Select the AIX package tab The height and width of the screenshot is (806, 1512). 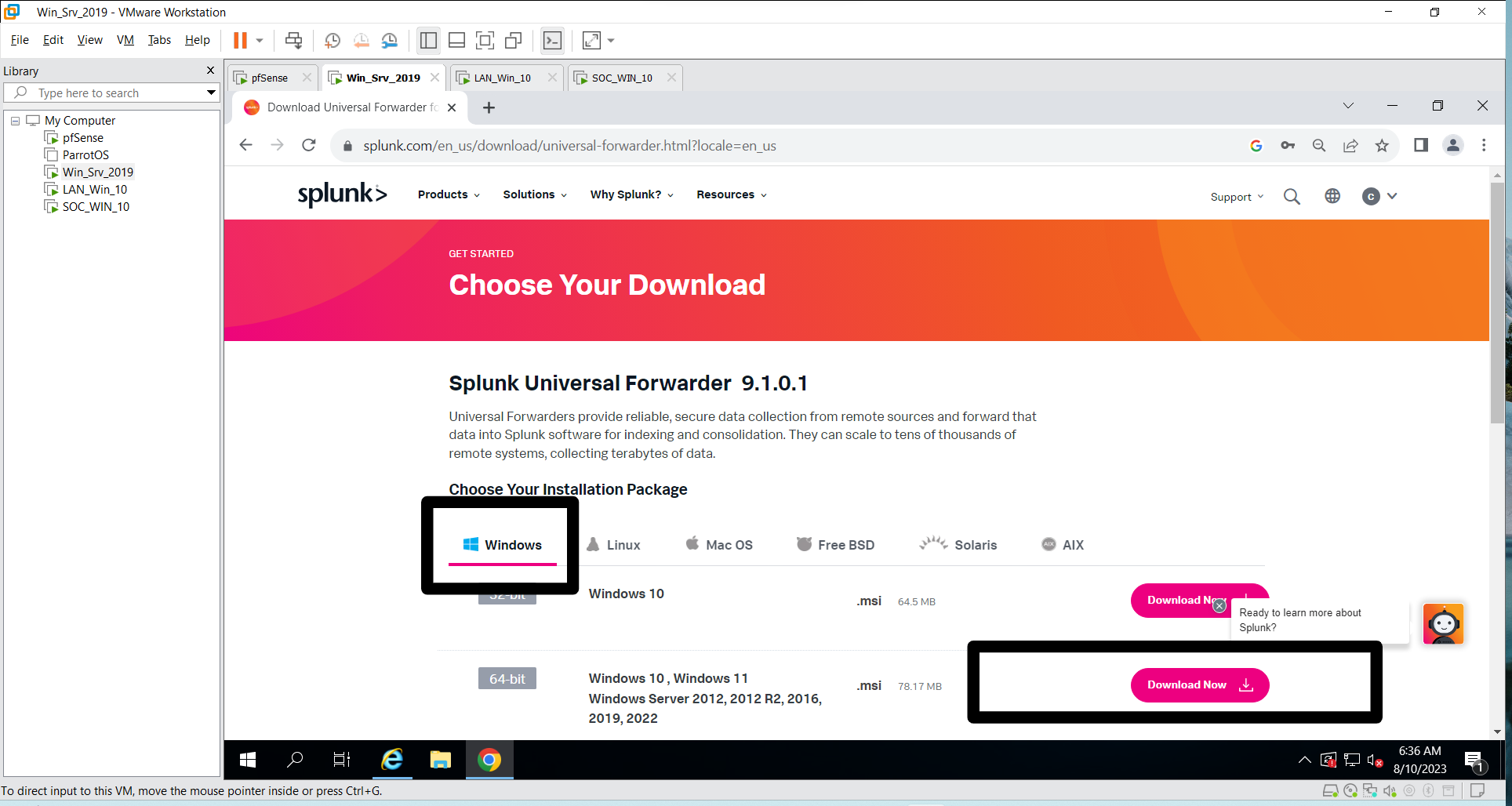coord(1063,545)
